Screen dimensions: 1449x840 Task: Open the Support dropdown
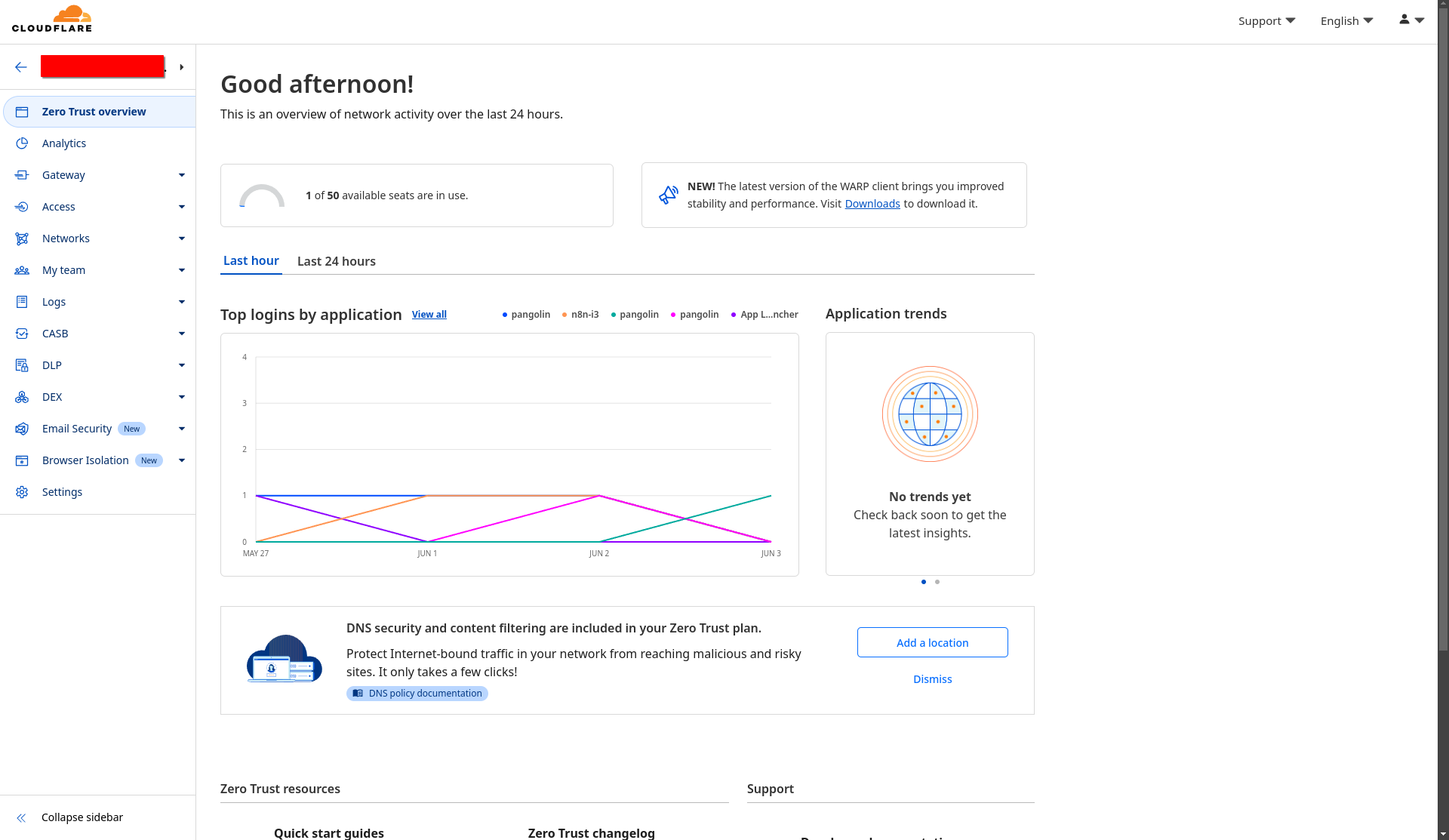[x=1266, y=20]
